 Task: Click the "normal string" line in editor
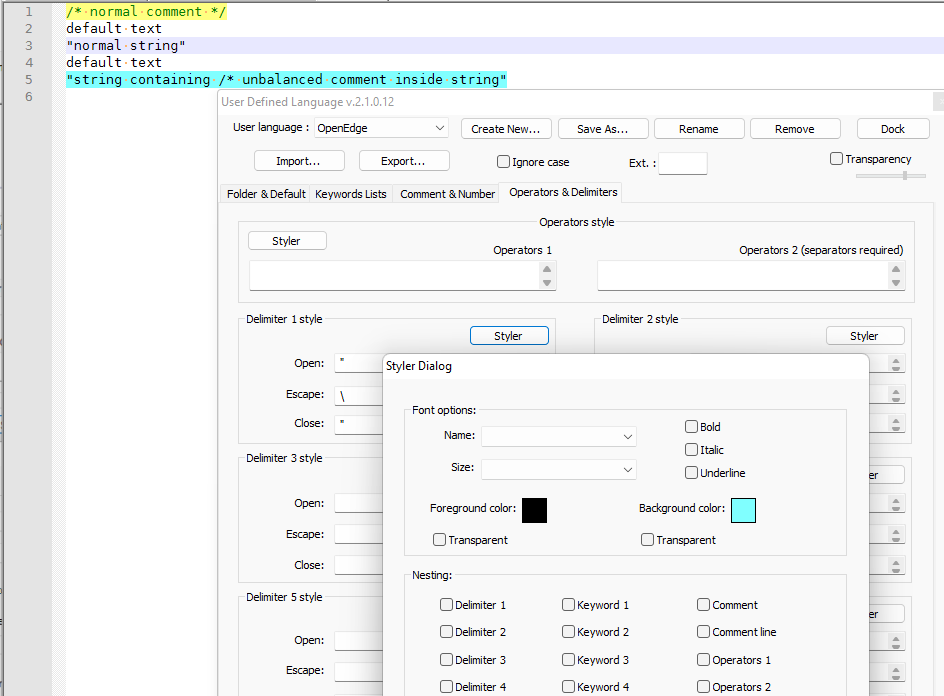click(x=126, y=46)
